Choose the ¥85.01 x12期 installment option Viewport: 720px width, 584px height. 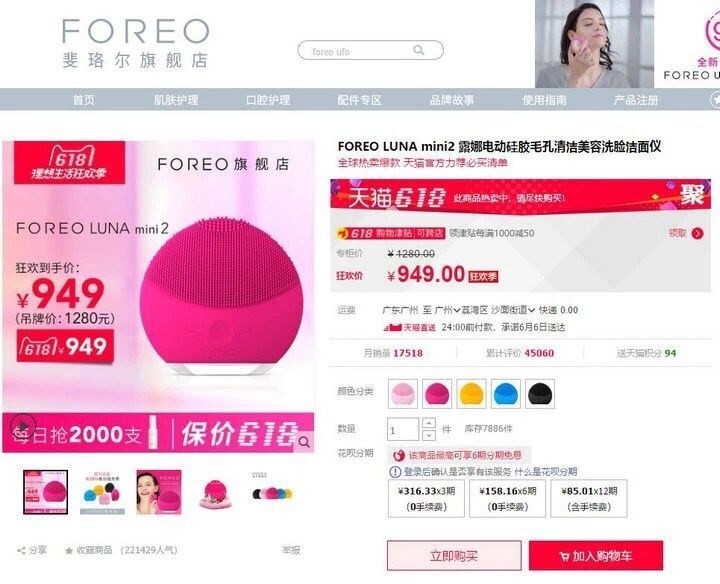[x=589, y=499]
